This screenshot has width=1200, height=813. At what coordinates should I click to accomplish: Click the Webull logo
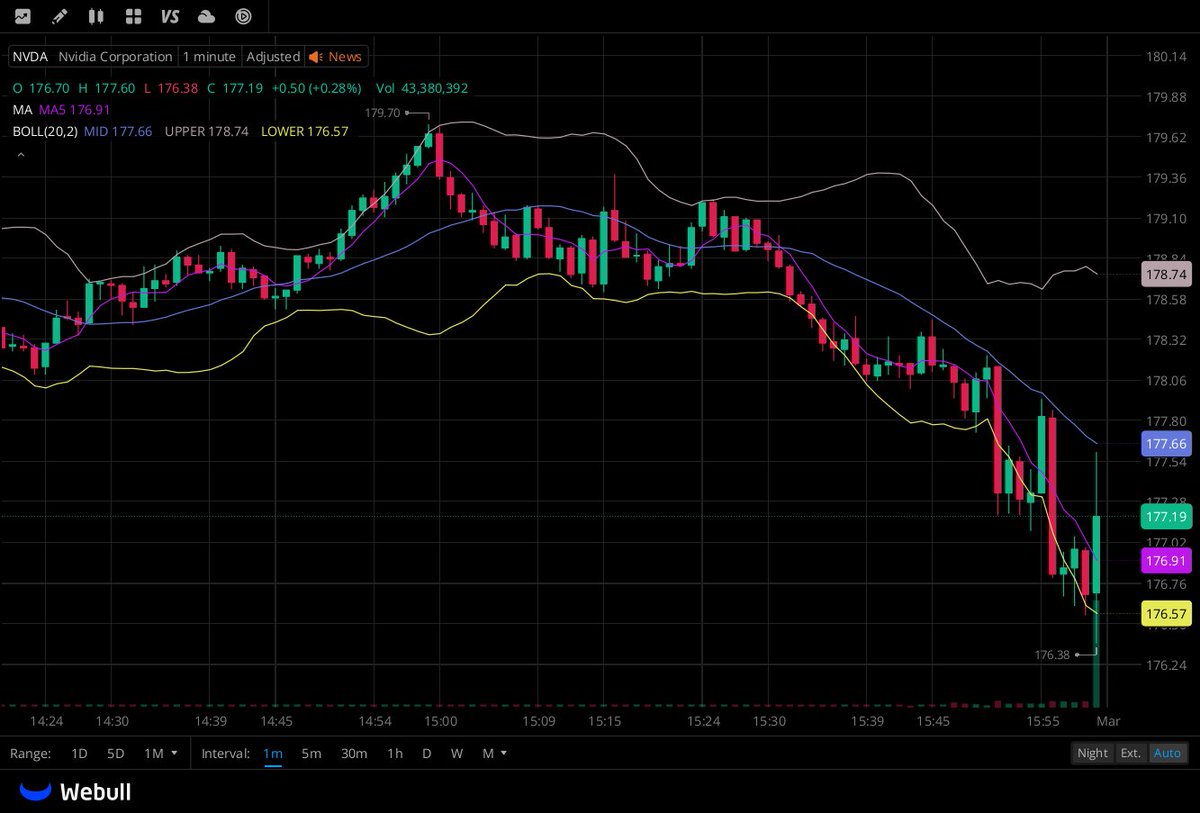click(x=76, y=792)
